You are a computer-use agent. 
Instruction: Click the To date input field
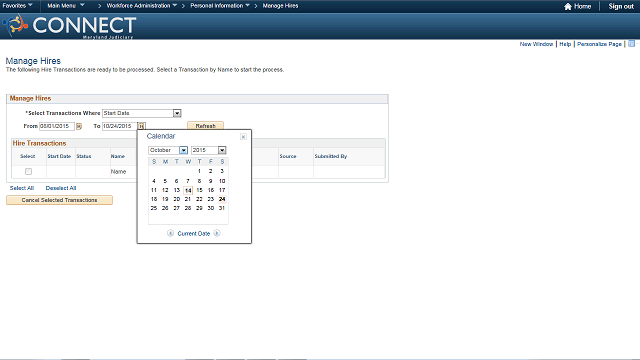click(120, 126)
